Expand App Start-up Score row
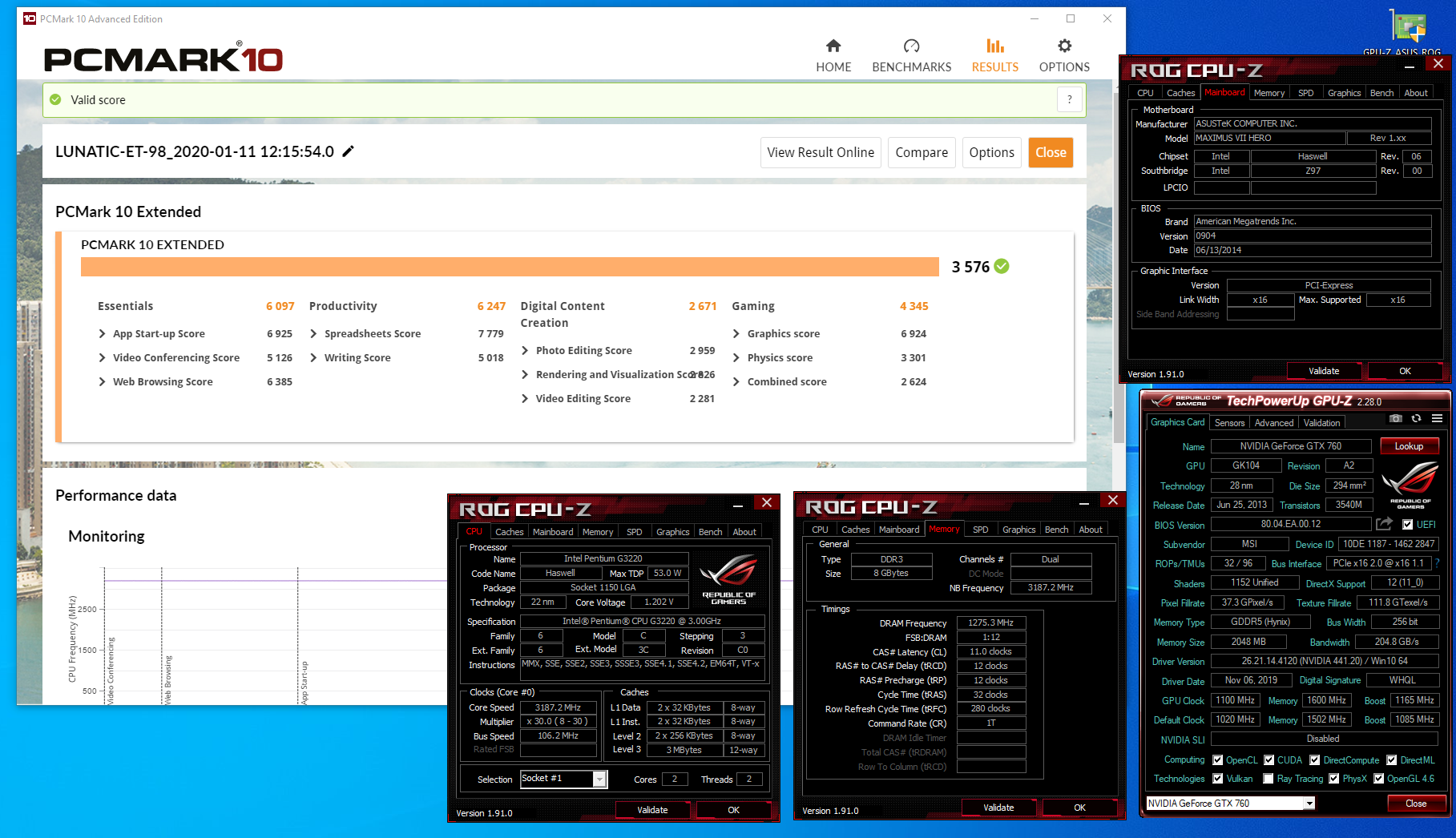The height and width of the screenshot is (838, 1456). [x=103, y=333]
